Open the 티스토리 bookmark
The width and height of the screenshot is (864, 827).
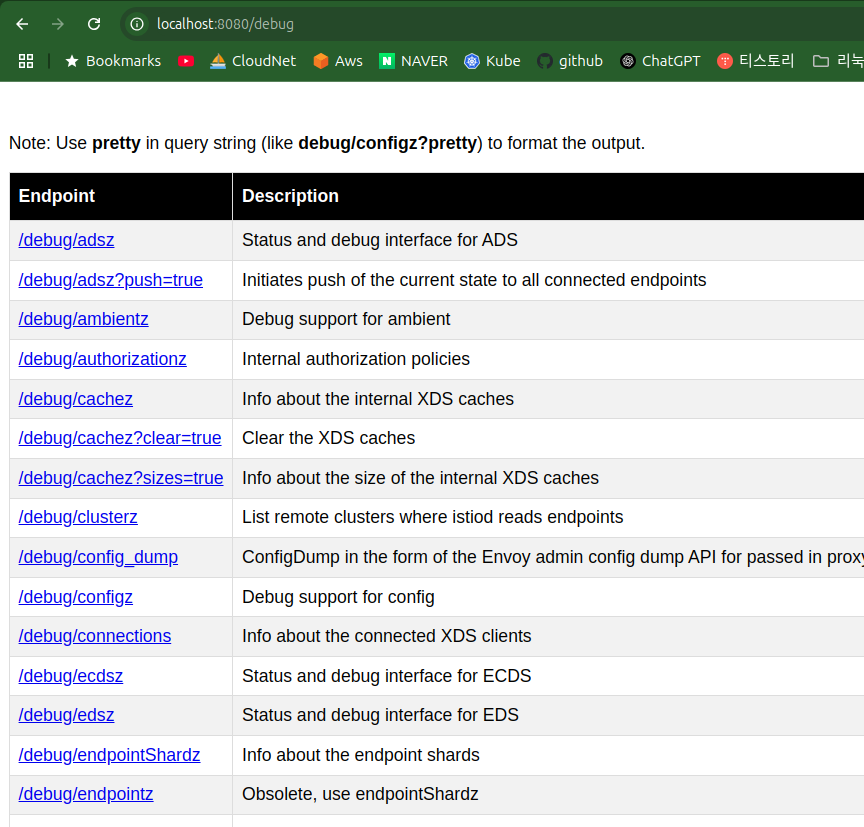click(755, 61)
